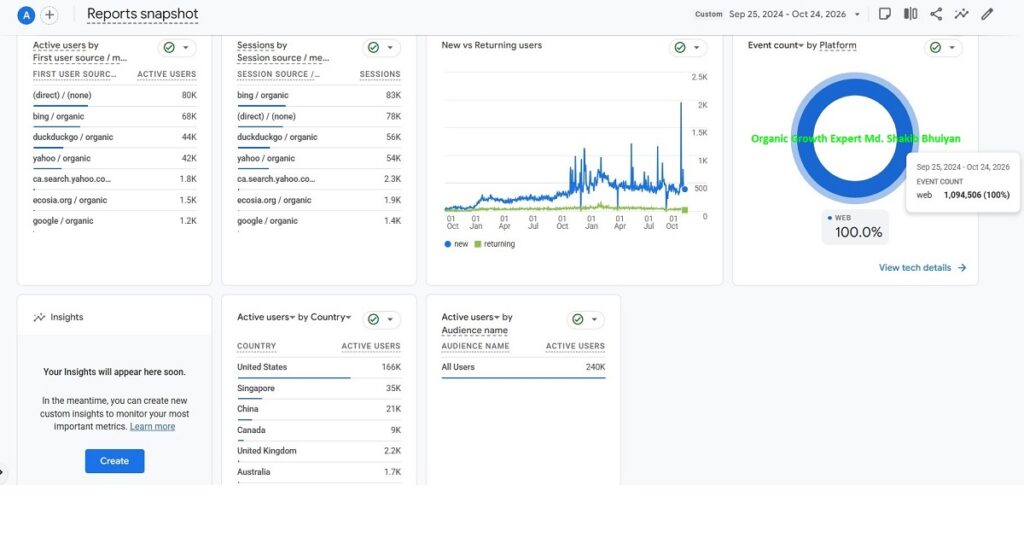Click the Insights sparkle icon in Insights card
The height and width of the screenshot is (538, 1024).
[x=39, y=317]
